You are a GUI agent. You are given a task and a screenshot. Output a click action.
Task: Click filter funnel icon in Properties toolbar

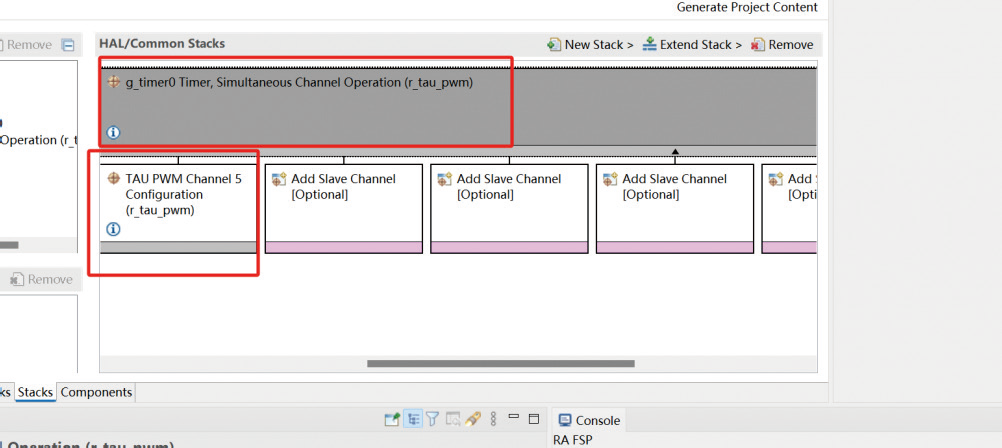coord(433,419)
